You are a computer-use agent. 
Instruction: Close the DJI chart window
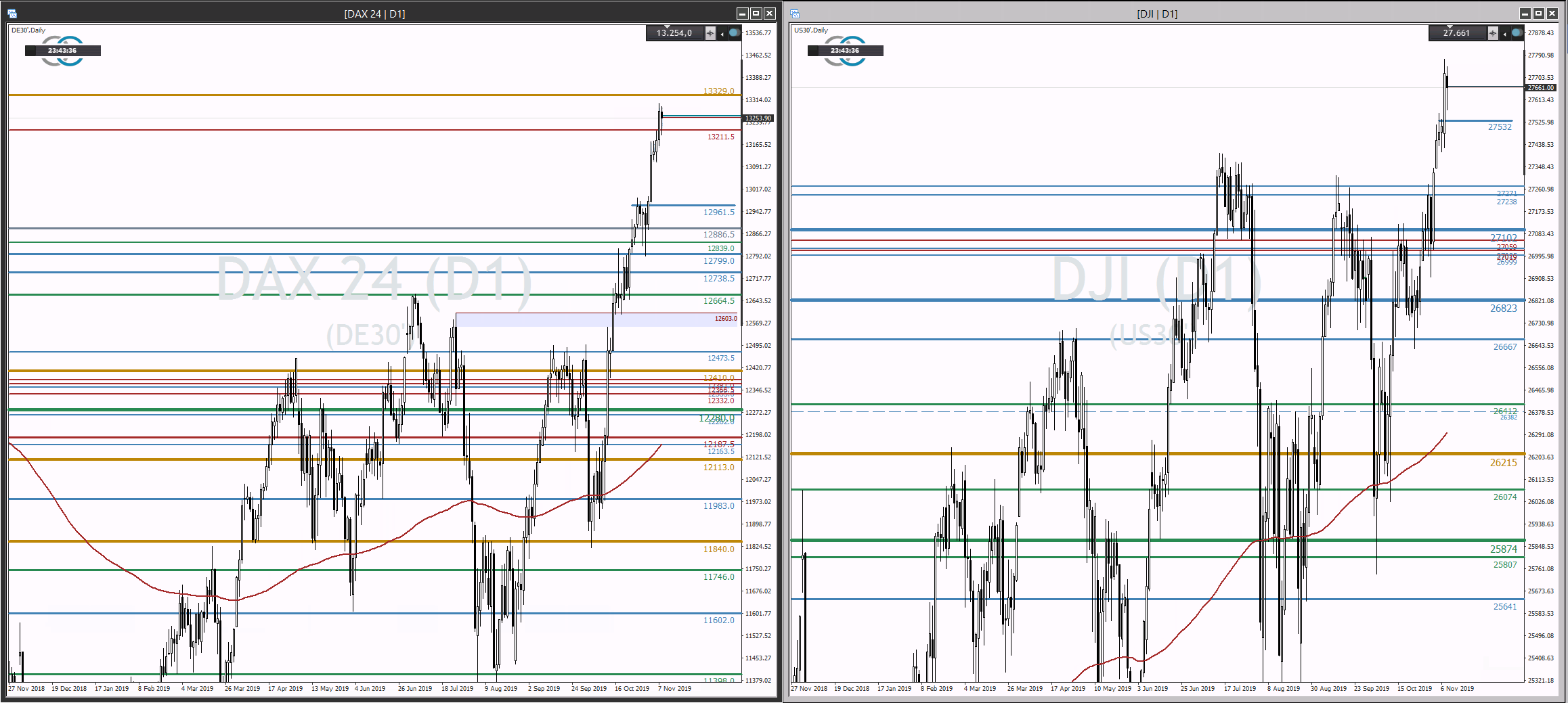pos(1552,14)
